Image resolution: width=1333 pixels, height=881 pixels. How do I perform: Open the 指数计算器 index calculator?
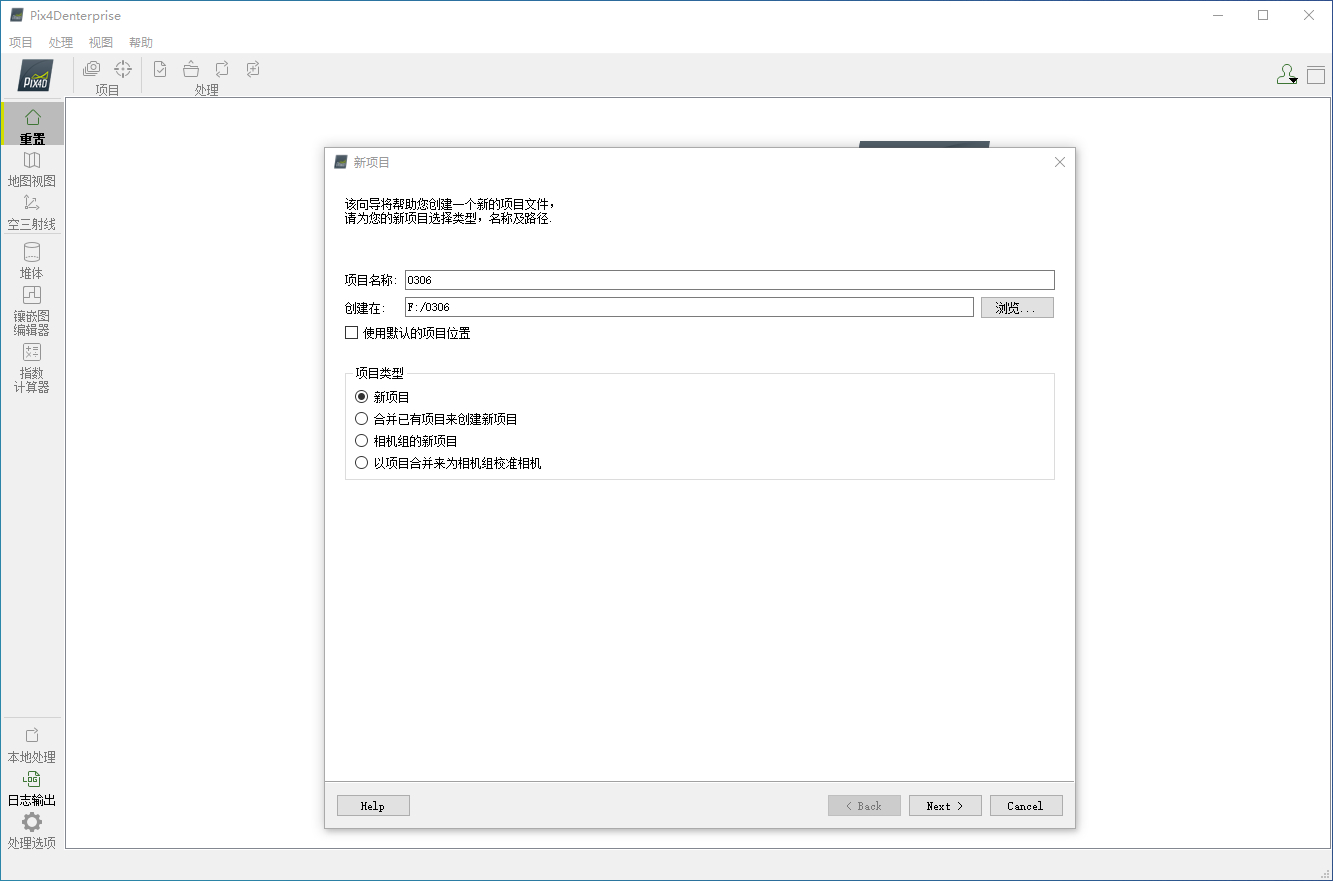click(32, 368)
